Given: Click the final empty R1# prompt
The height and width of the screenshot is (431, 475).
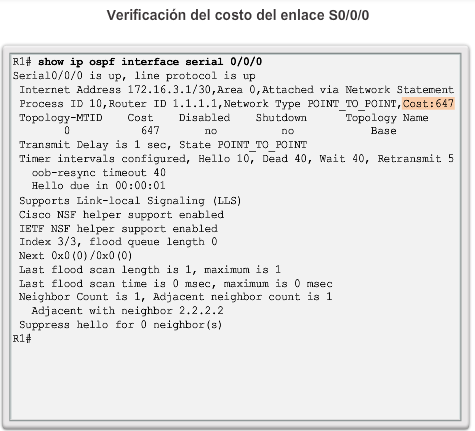Looking at the screenshot, I should tap(22, 339).
